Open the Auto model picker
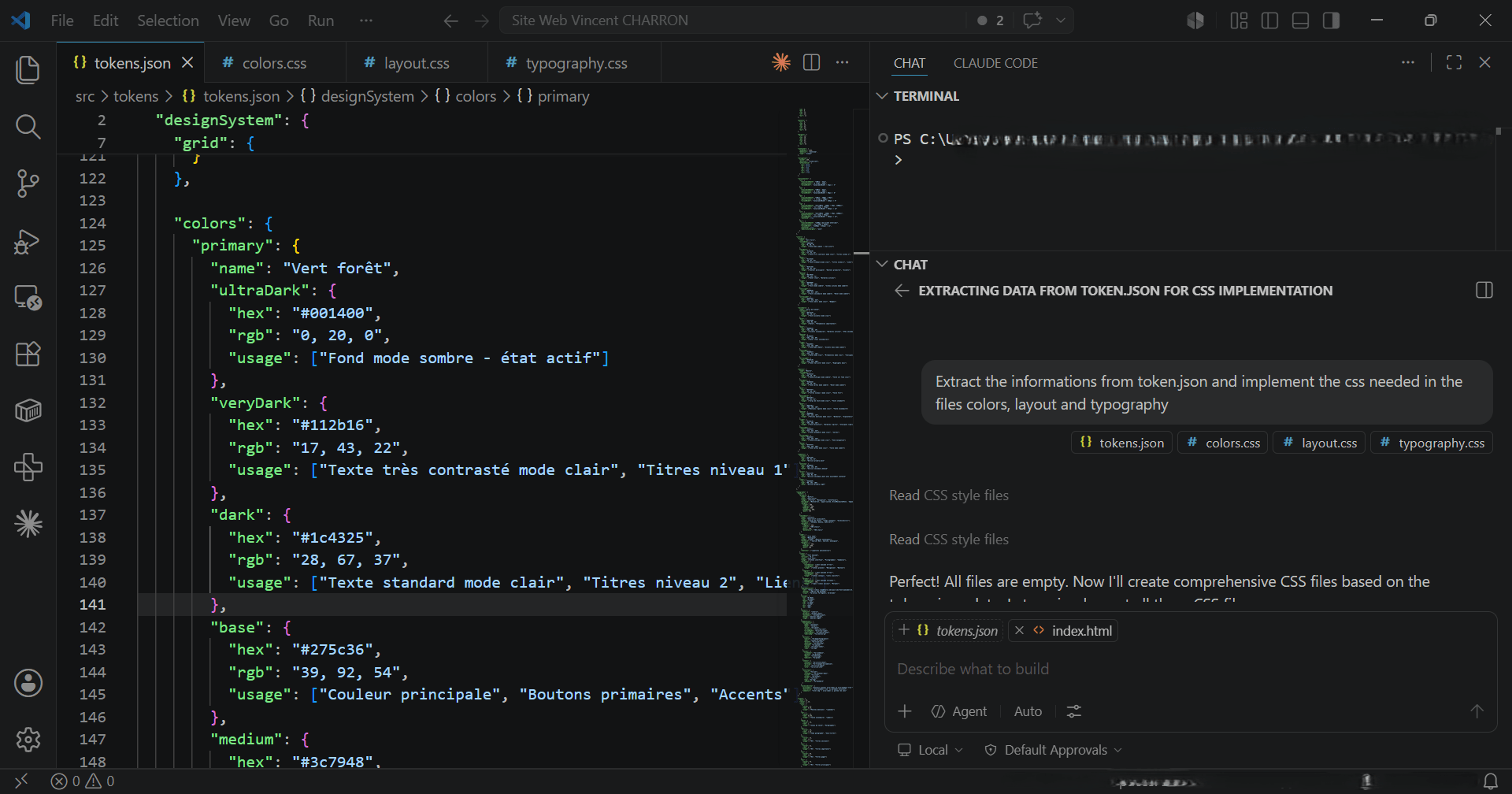Image resolution: width=1512 pixels, height=794 pixels. click(x=1028, y=711)
